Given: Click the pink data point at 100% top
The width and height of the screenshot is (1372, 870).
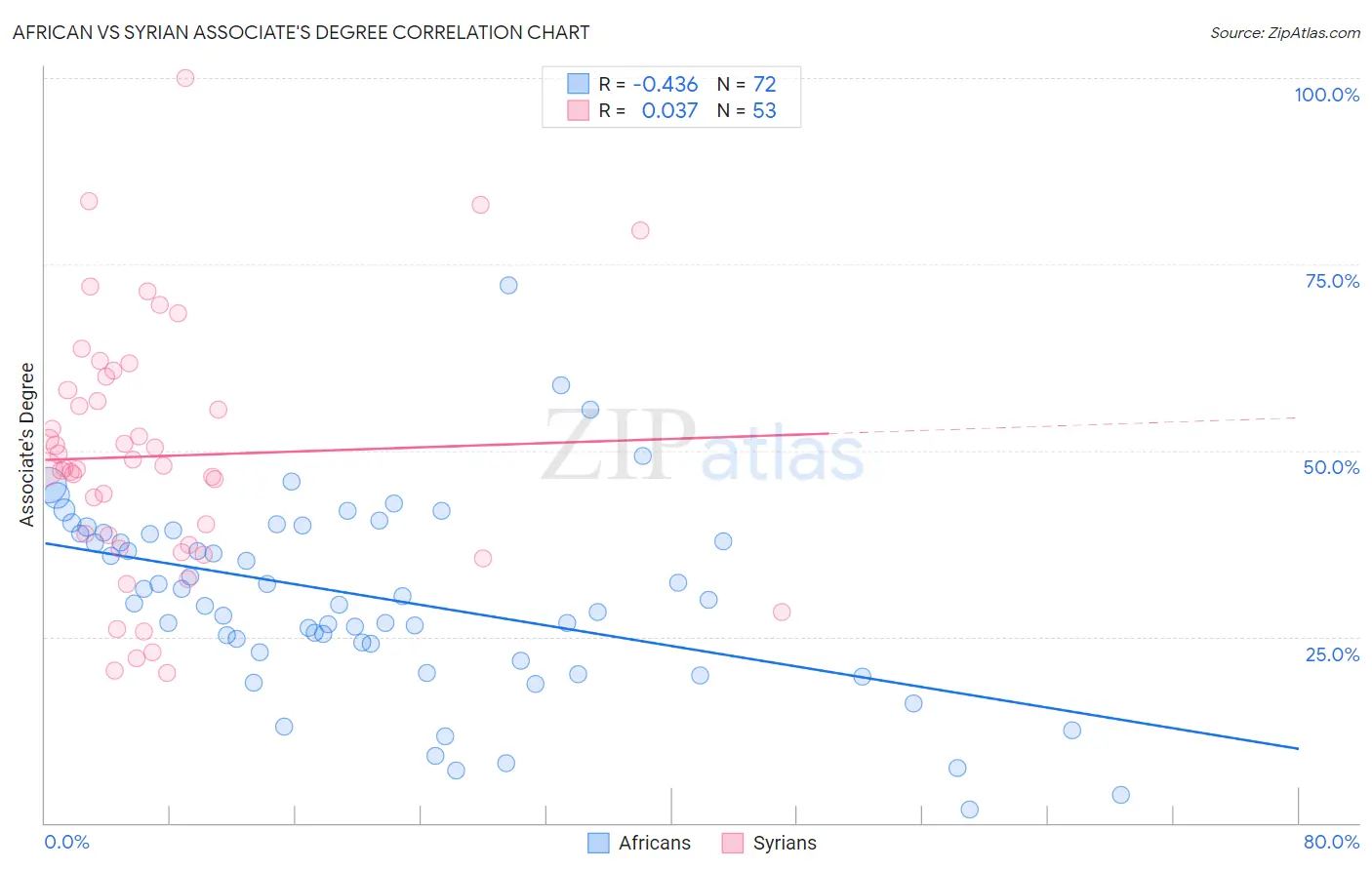Looking at the screenshot, I should tap(185, 78).
